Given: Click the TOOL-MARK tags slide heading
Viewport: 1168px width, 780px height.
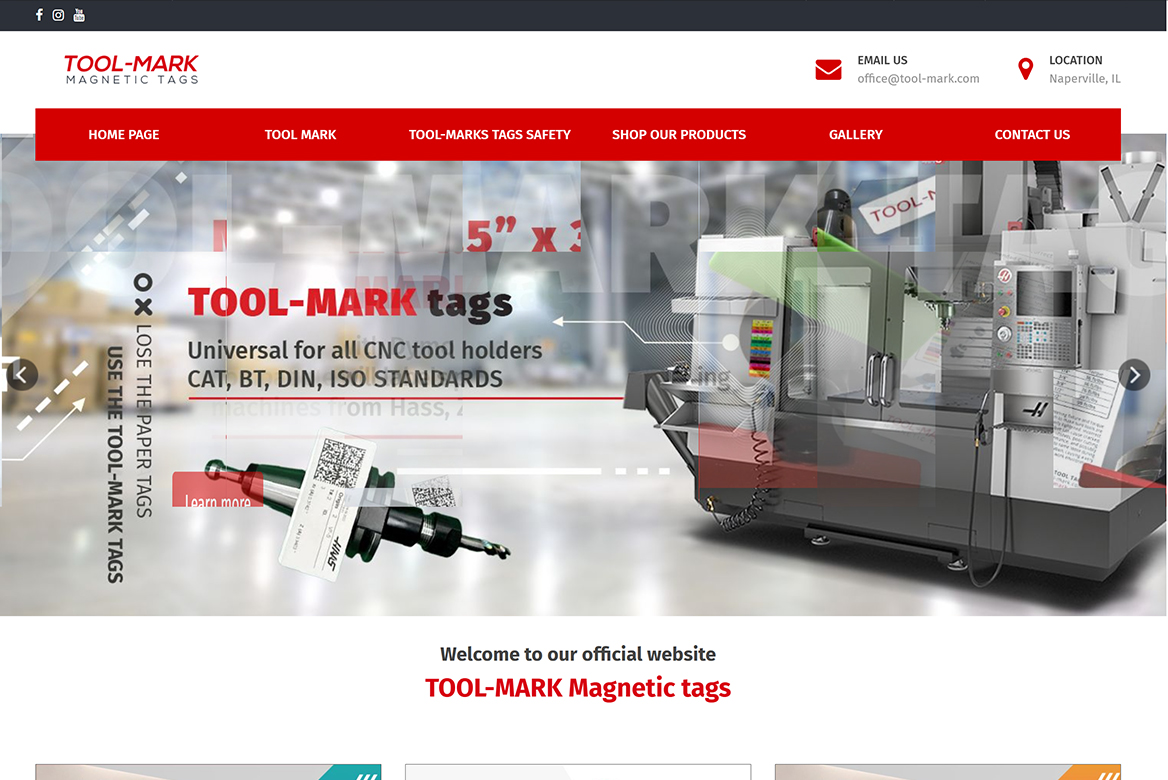Looking at the screenshot, I should coord(350,302).
